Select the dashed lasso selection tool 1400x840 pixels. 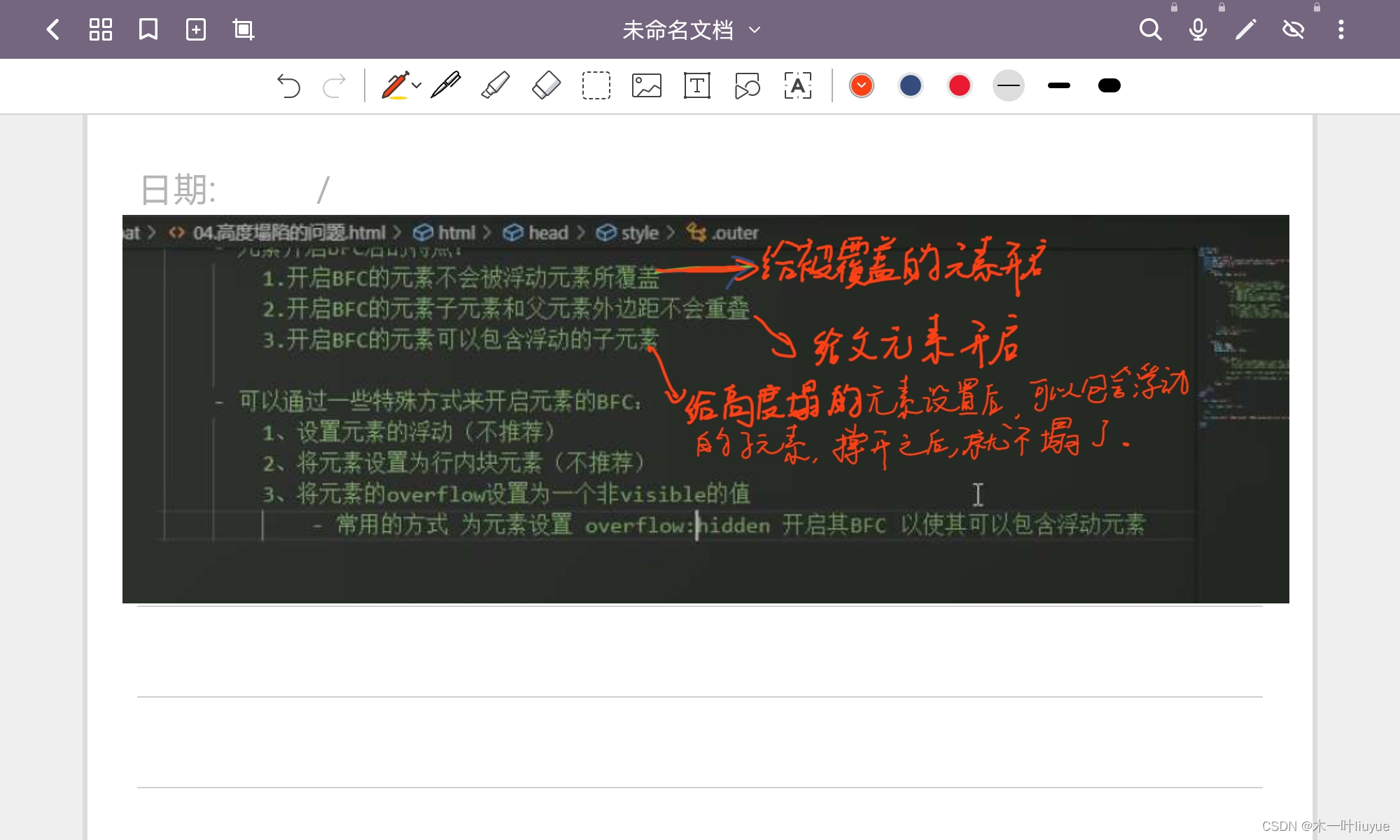(596, 85)
